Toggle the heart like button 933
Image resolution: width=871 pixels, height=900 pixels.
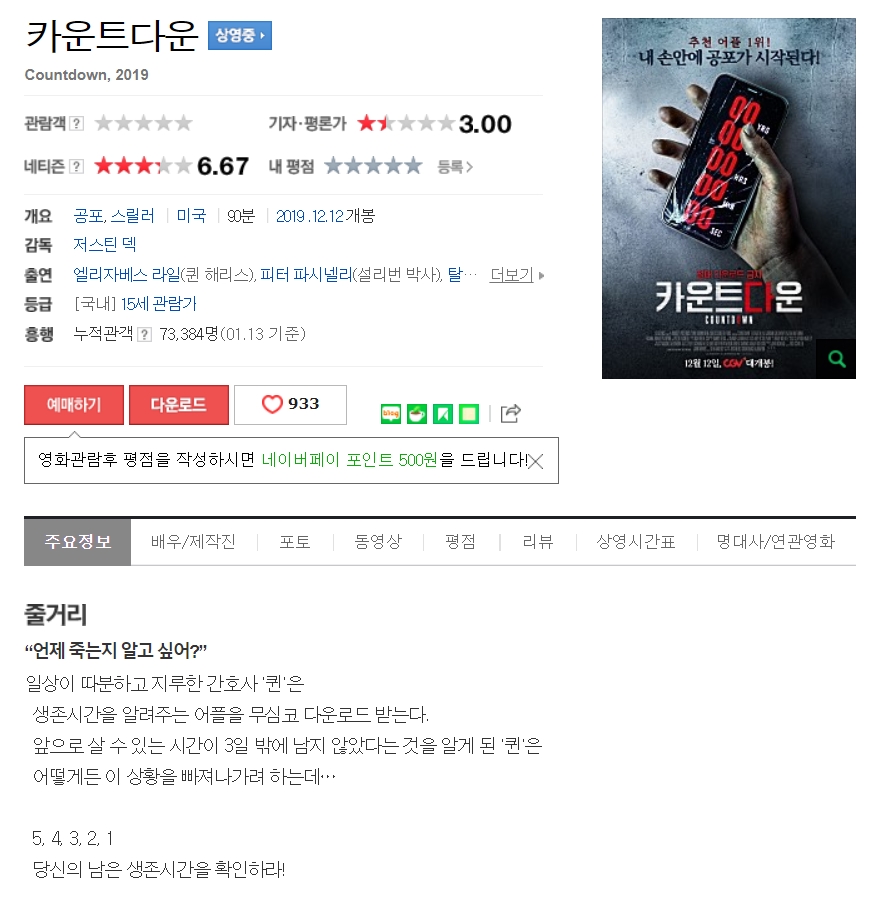(291, 405)
